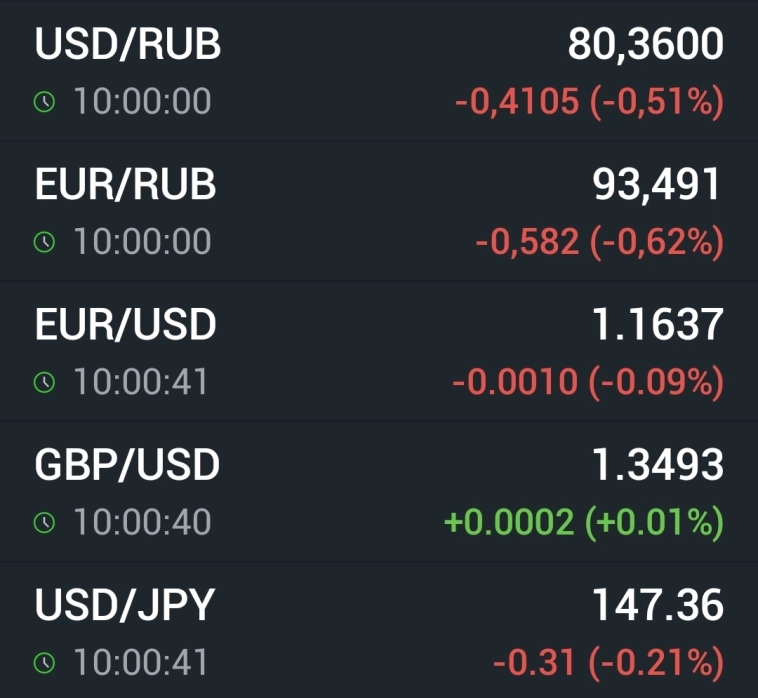Tap the GBP/USD pair name
Viewport: 758px width, 698px height.
(127, 465)
